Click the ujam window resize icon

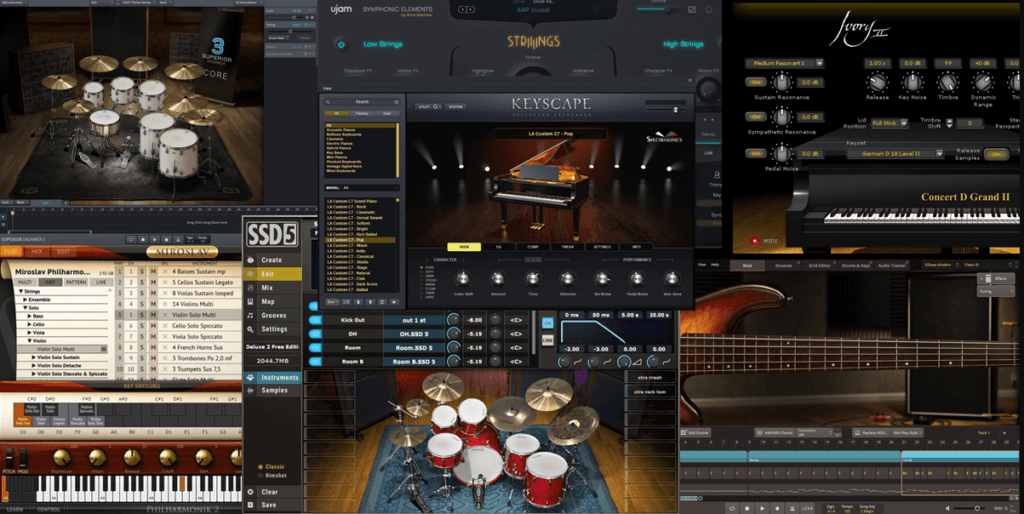[x=692, y=10]
